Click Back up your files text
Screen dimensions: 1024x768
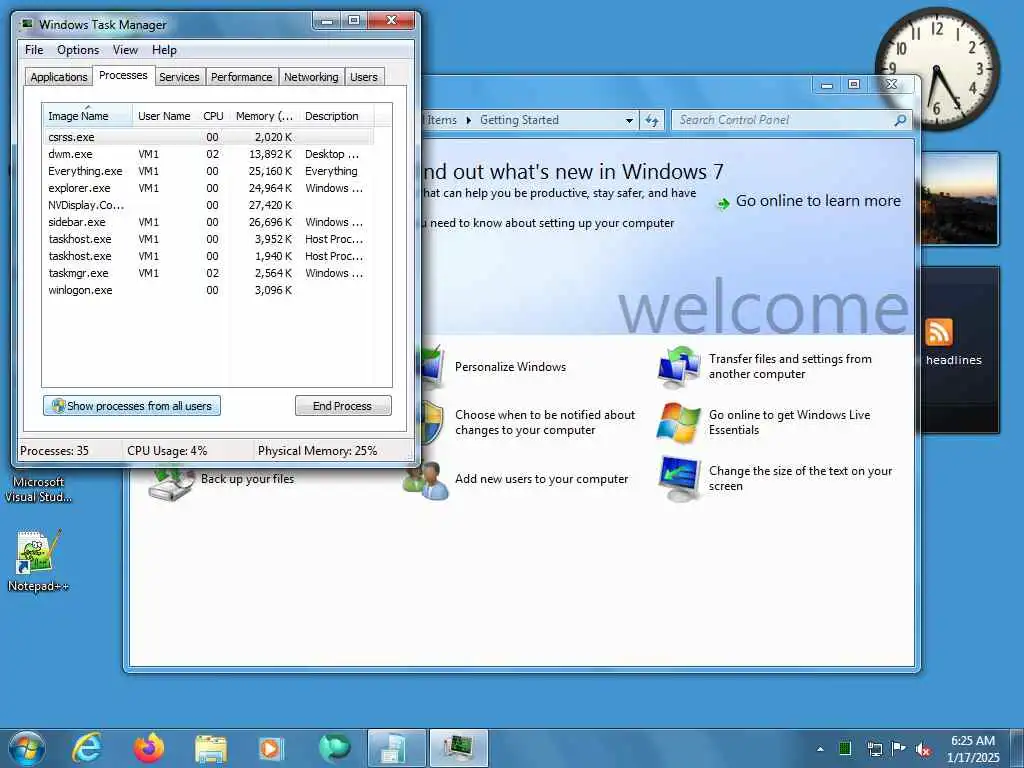pyautogui.click(x=248, y=479)
